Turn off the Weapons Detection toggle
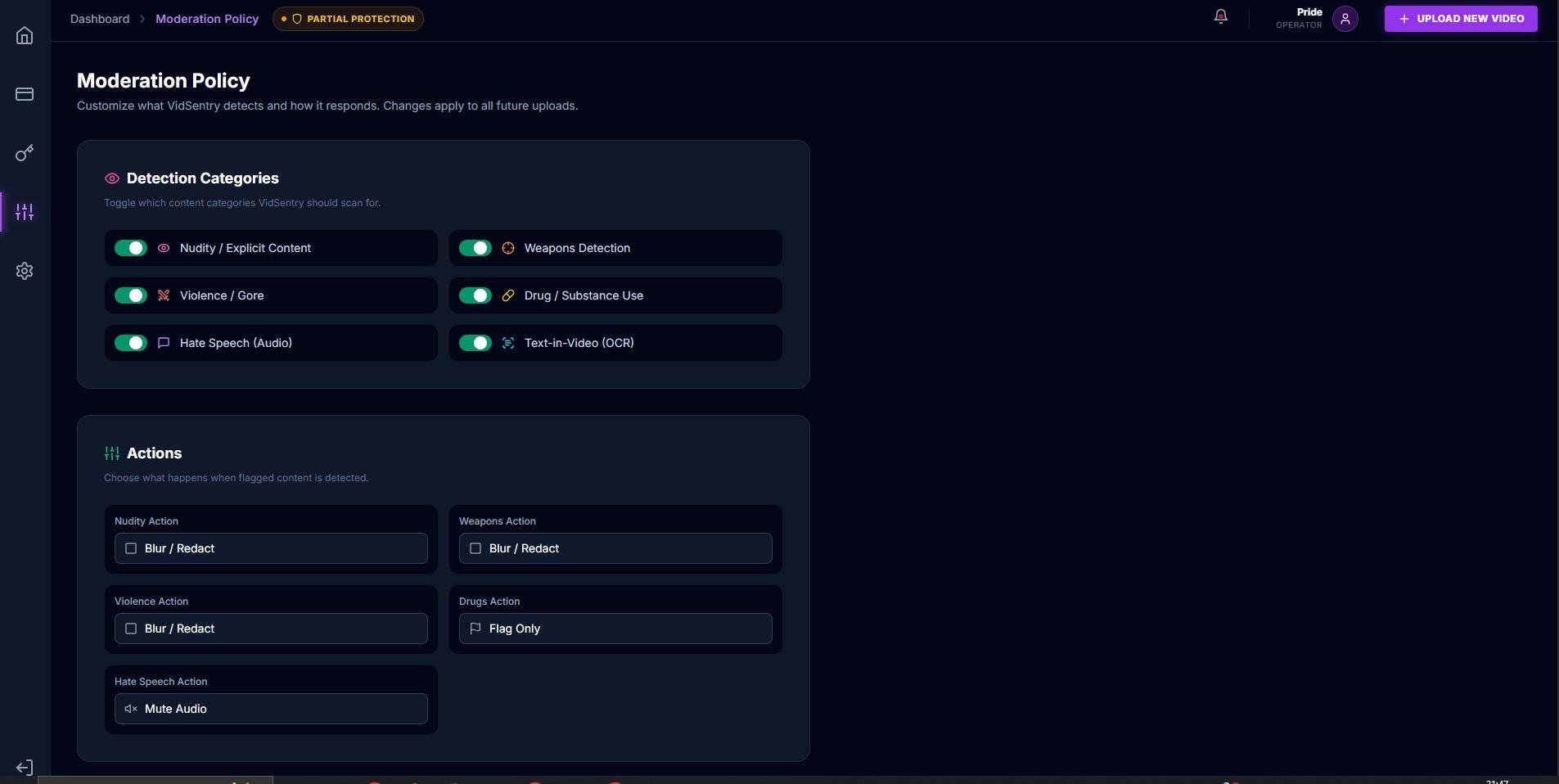Image resolution: width=1559 pixels, height=784 pixels. click(x=475, y=248)
